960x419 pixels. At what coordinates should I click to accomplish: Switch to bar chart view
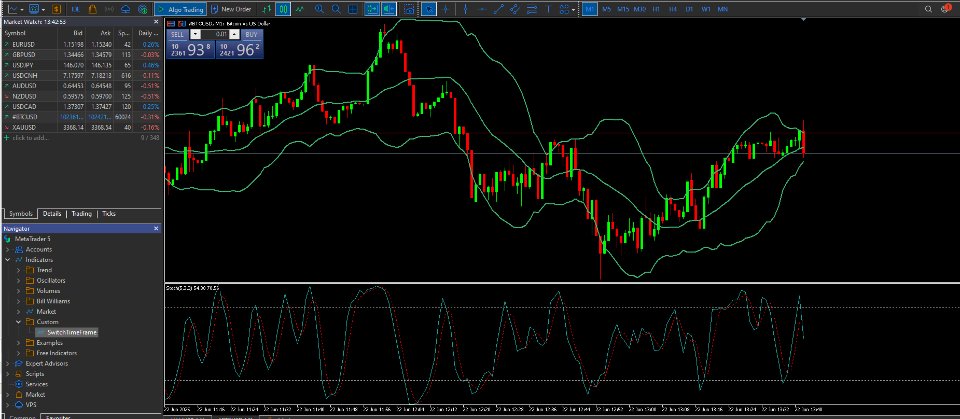click(267, 9)
